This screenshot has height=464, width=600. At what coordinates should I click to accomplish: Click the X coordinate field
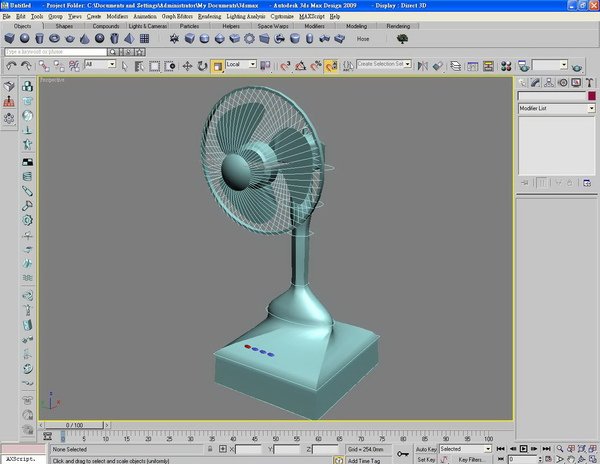(x=248, y=449)
